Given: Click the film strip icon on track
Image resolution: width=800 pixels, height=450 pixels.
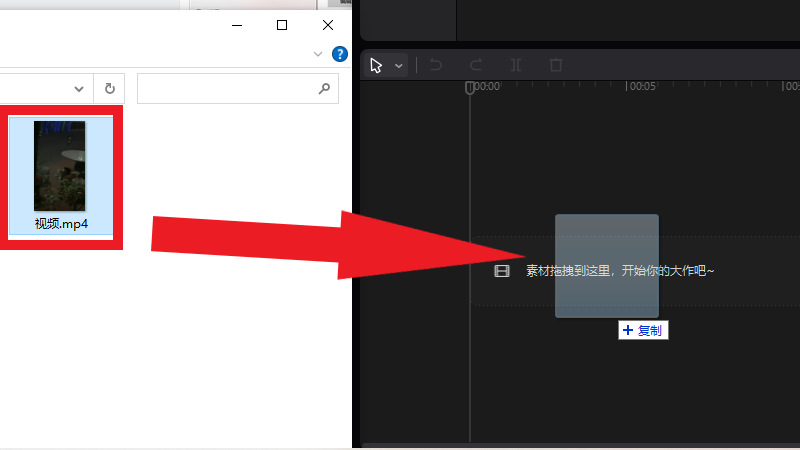Looking at the screenshot, I should [502, 271].
